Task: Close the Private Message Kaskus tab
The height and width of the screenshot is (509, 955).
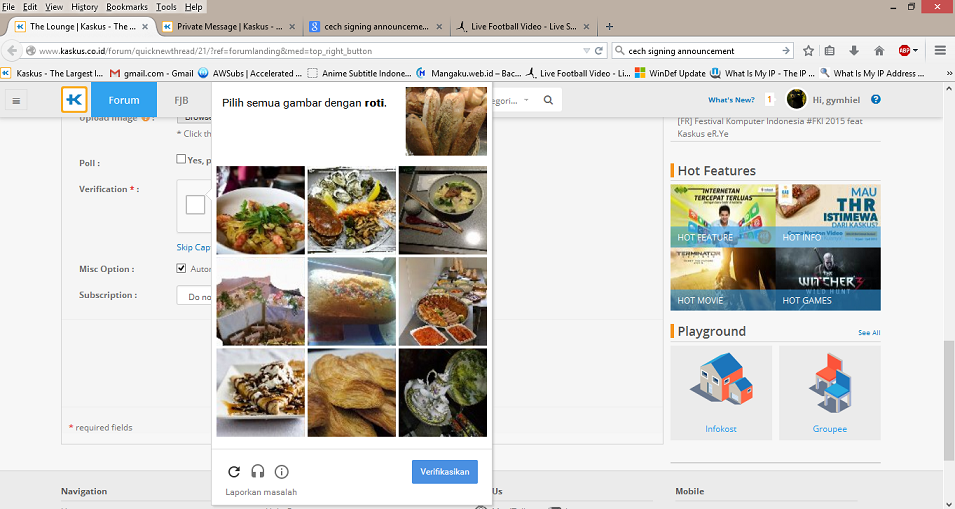Action: (292, 27)
